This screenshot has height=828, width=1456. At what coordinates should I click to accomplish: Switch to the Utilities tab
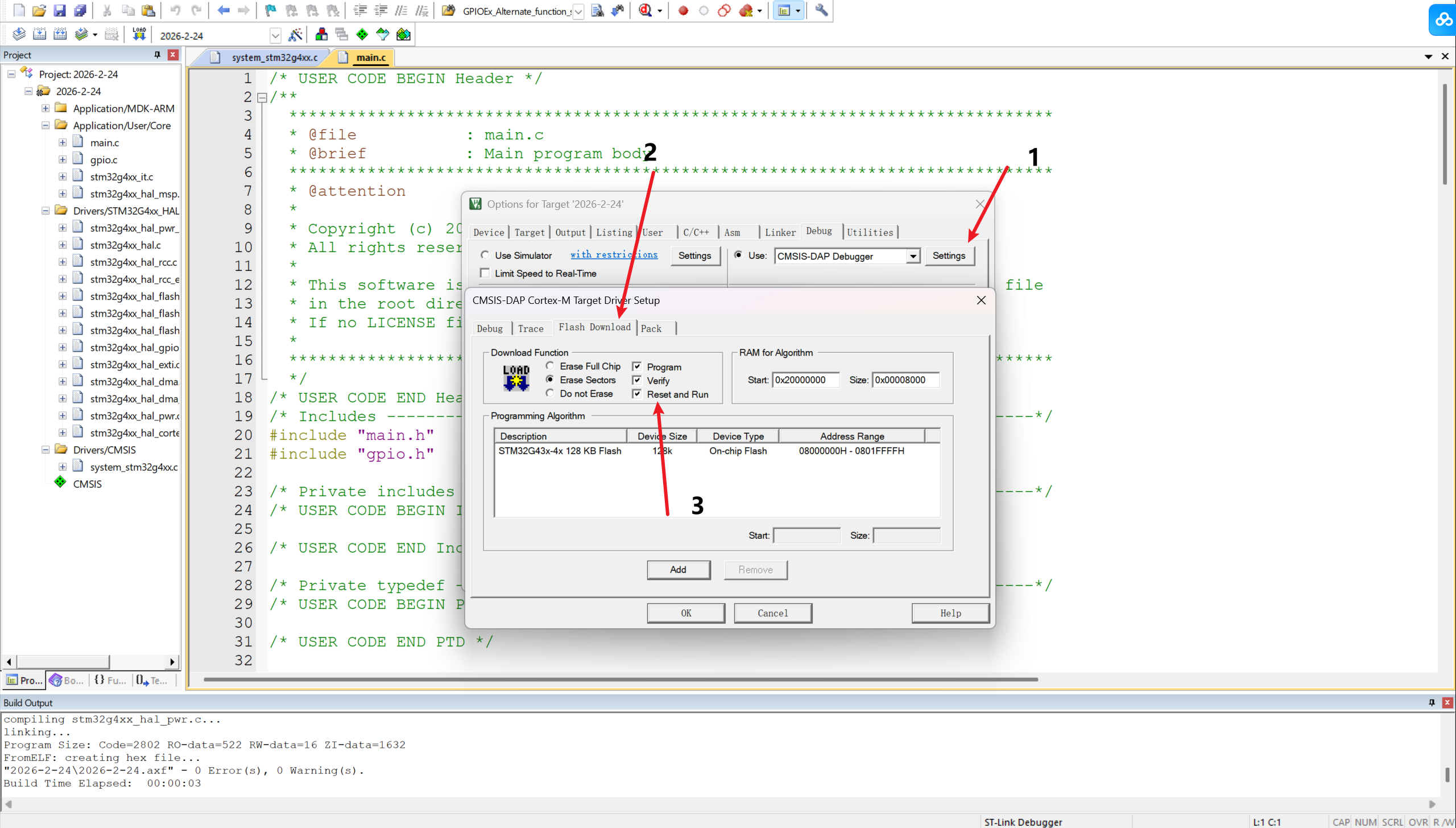coord(870,232)
